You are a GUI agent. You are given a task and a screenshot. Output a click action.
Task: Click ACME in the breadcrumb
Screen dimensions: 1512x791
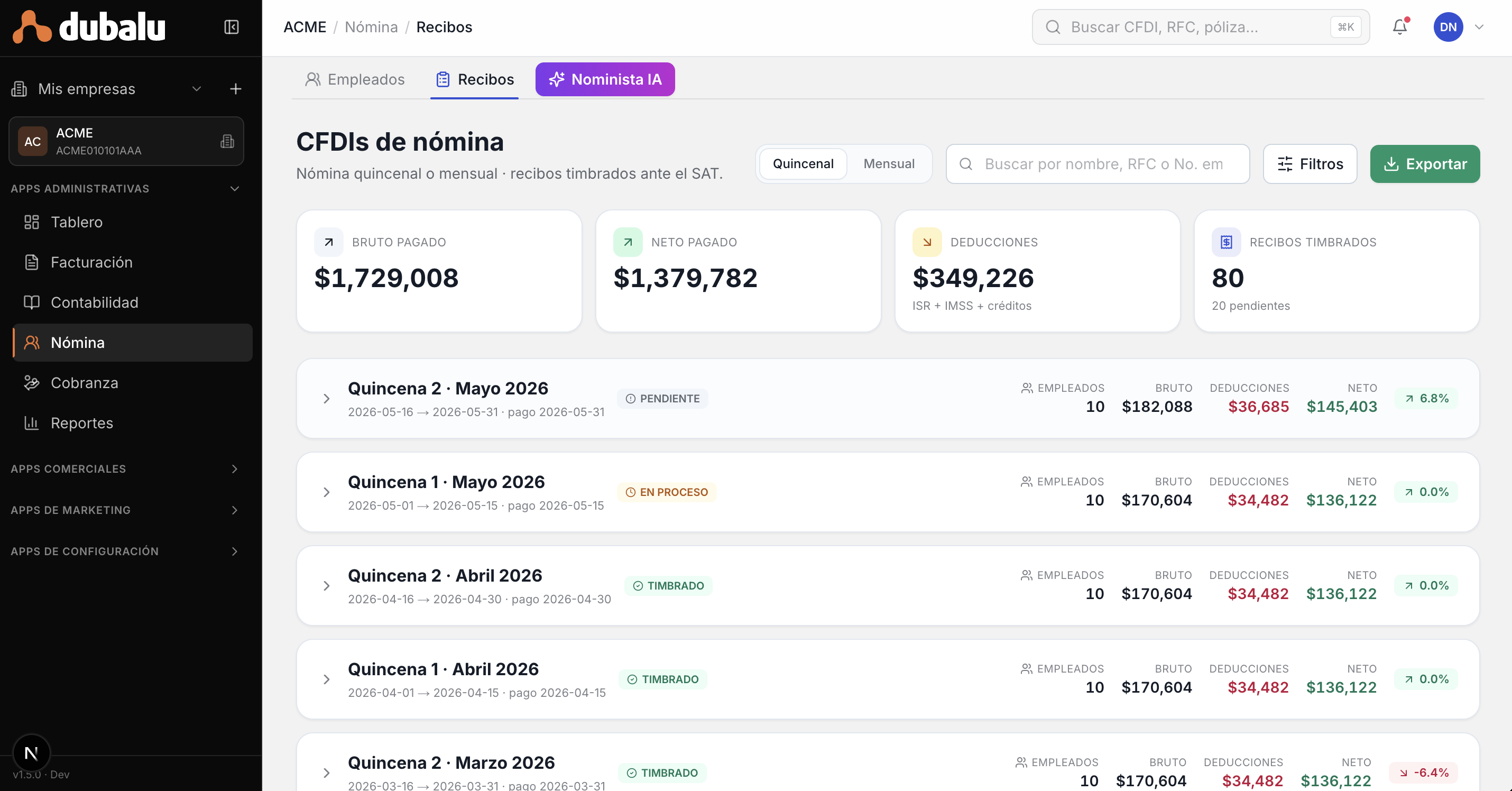[x=305, y=27]
